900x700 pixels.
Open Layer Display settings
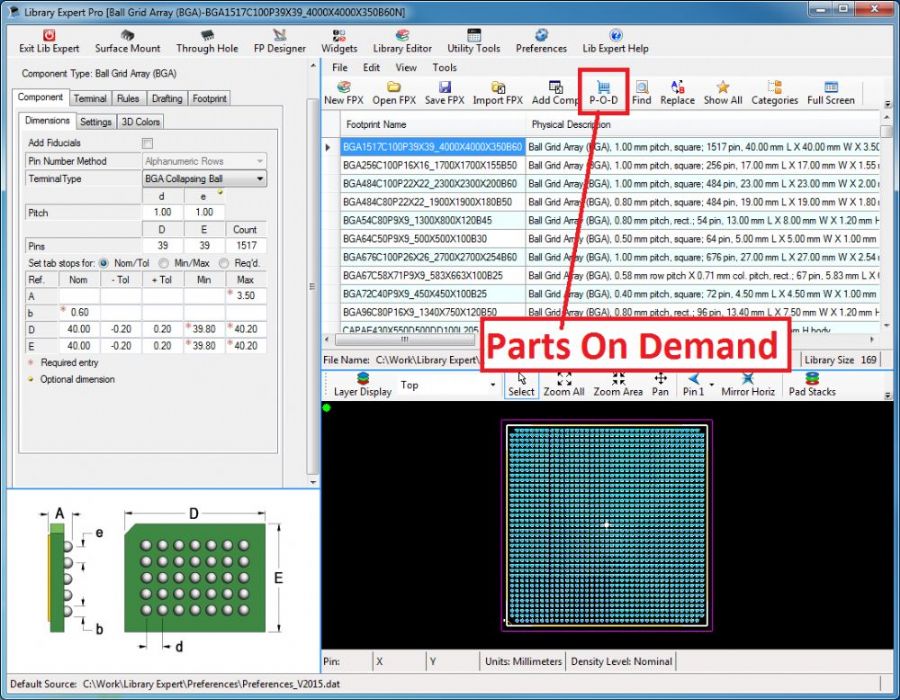point(362,384)
